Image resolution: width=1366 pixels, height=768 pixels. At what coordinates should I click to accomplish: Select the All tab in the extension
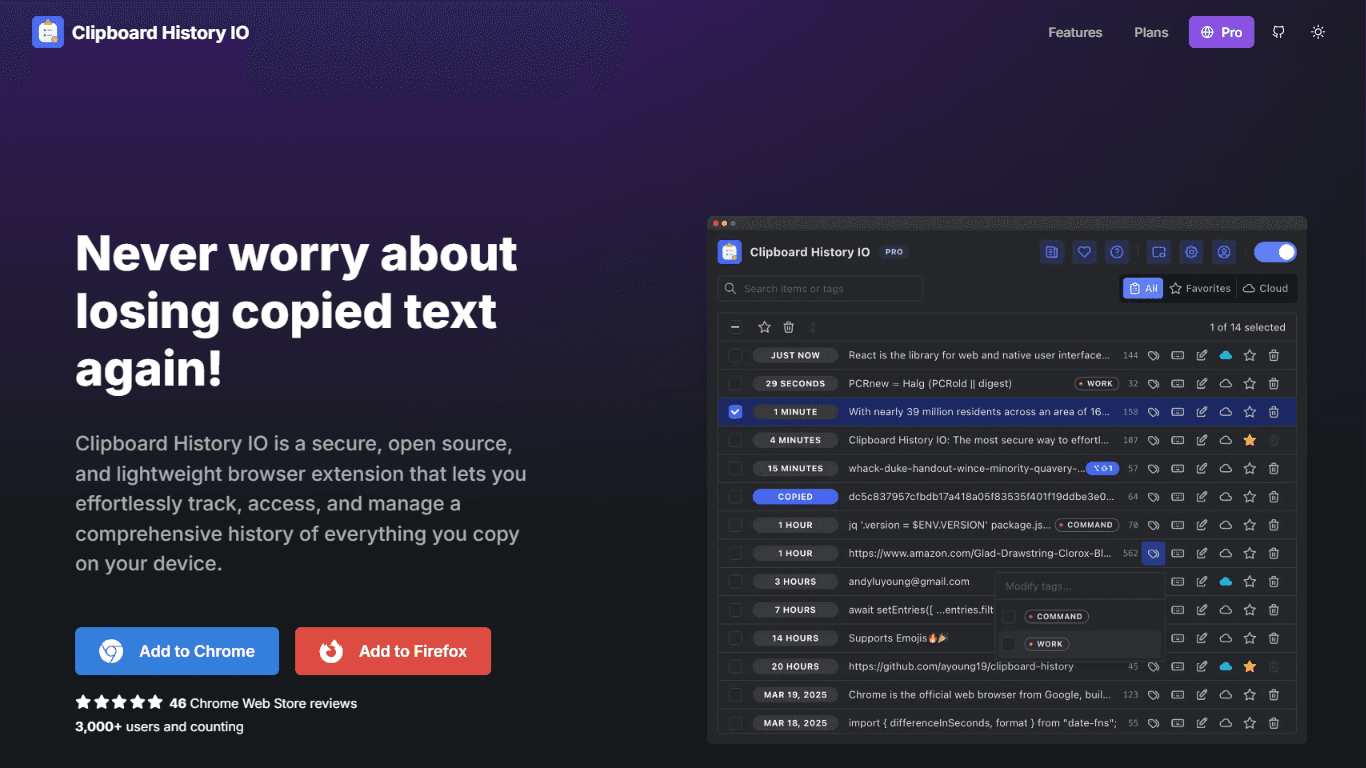(1142, 288)
